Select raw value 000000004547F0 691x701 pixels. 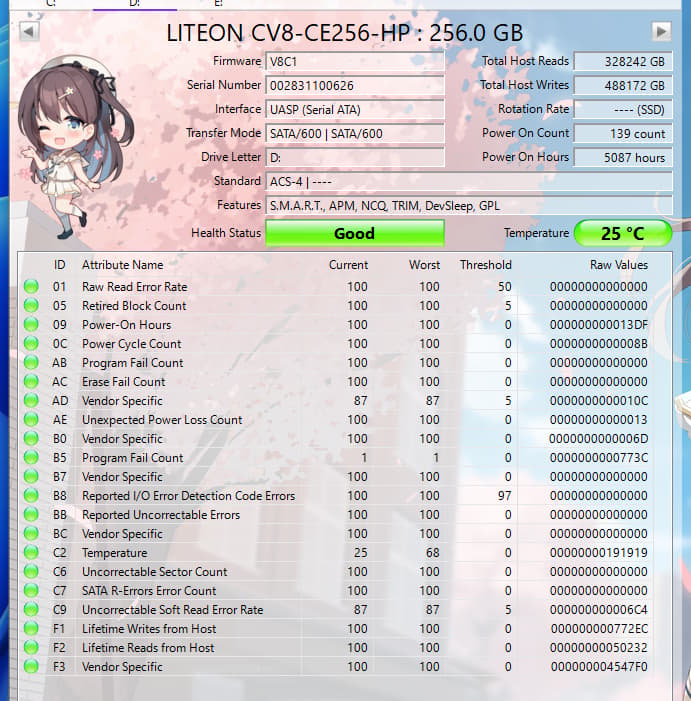[599, 667]
